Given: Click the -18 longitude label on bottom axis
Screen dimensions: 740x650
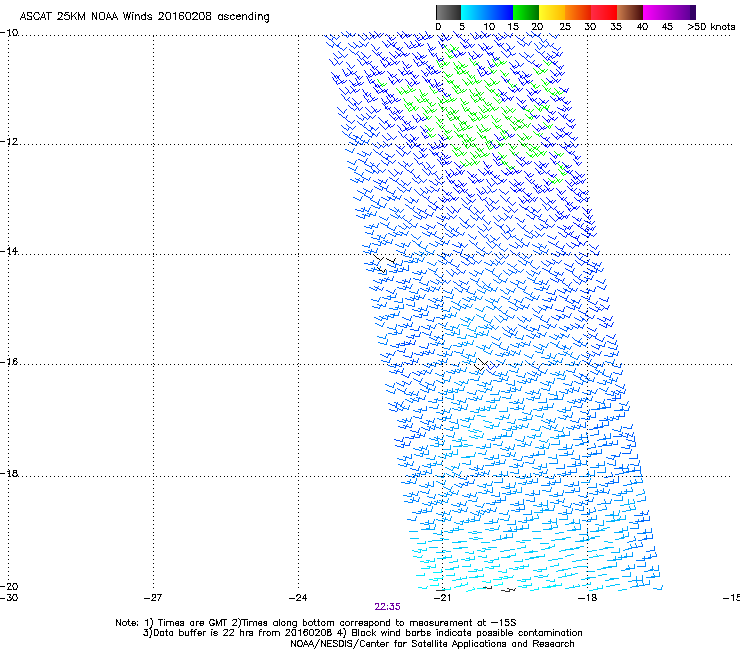Looking at the screenshot, I should pos(587,598).
